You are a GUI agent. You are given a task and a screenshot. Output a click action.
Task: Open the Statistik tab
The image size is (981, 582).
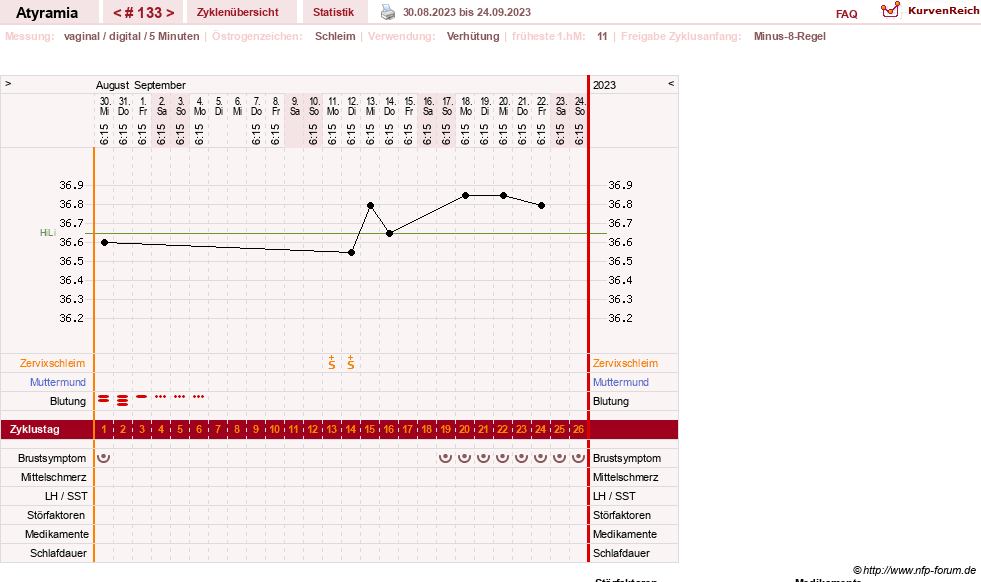pos(333,12)
